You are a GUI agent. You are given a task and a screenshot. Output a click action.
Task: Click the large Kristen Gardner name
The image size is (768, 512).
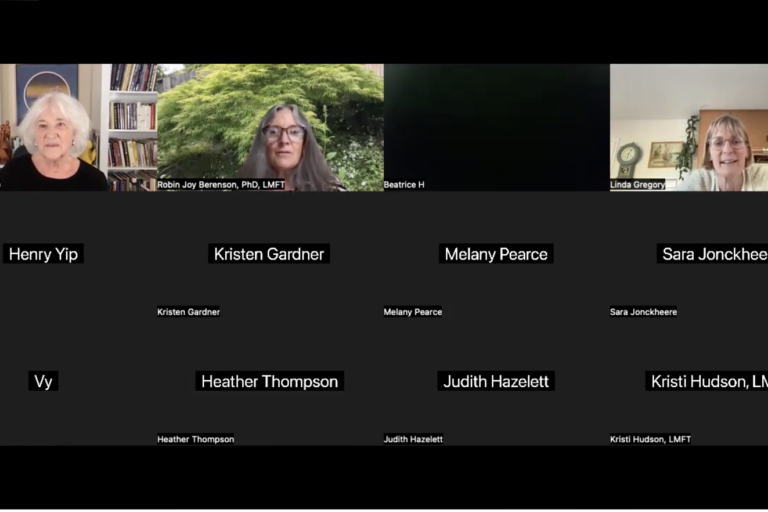[270, 254]
